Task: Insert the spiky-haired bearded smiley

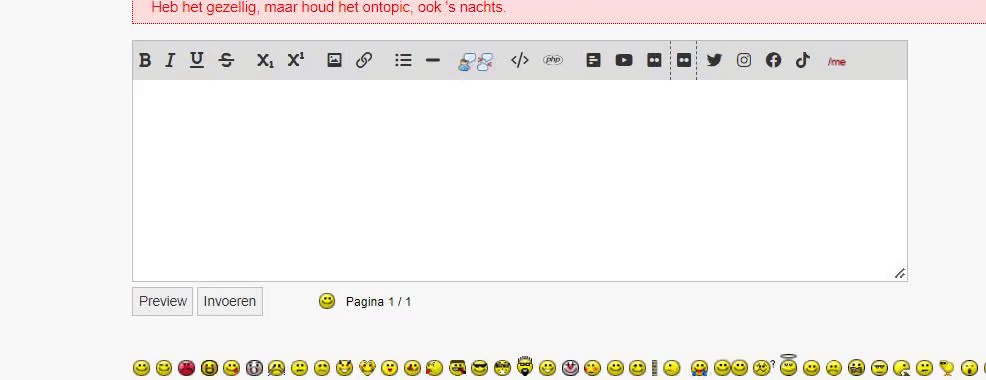Action: [x=524, y=367]
